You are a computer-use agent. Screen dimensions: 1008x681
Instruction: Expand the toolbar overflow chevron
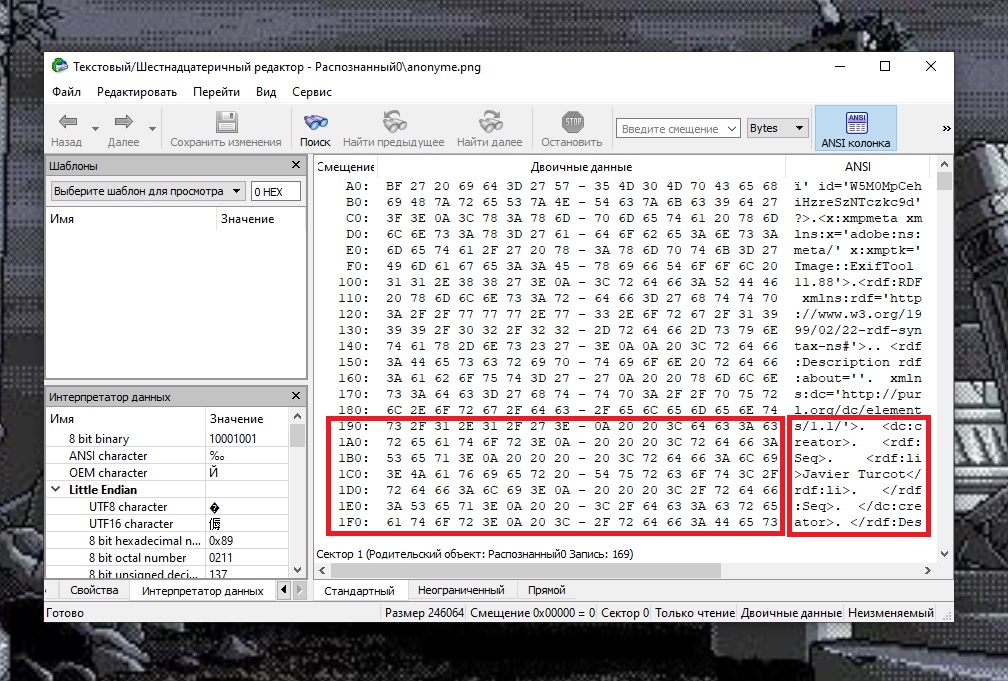coord(946,129)
